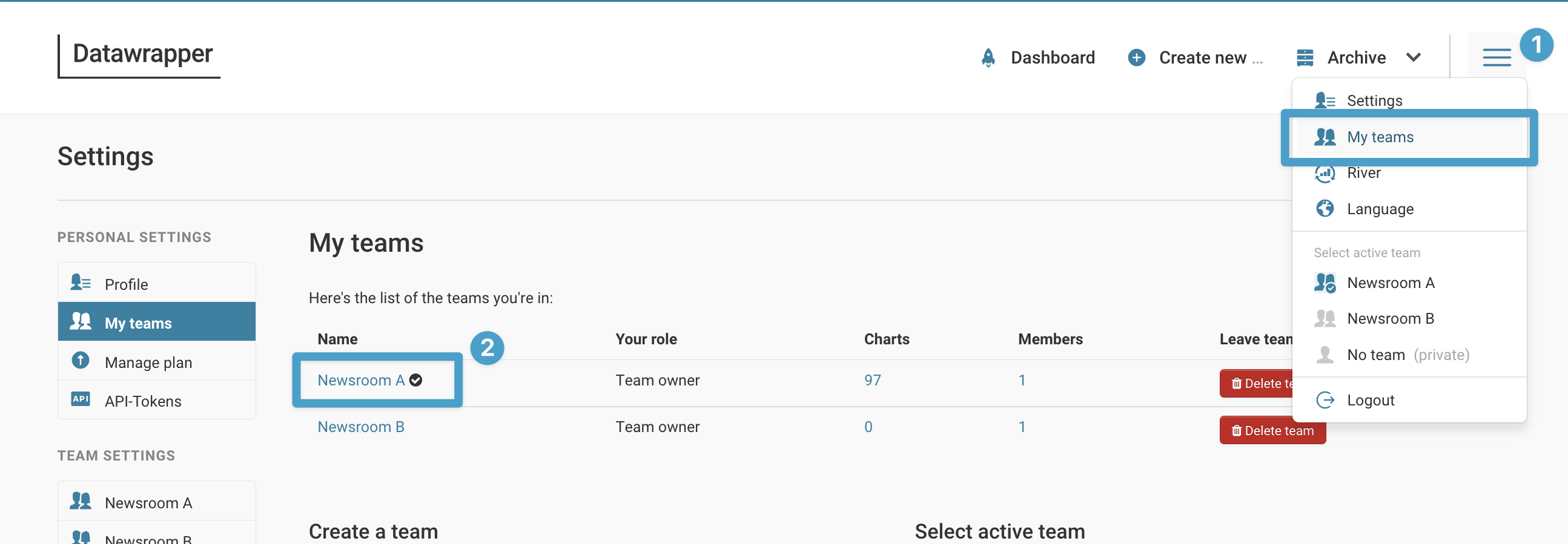This screenshot has width=1568, height=544.
Task: Click Team owner role in Newsroom B row
Action: click(657, 427)
